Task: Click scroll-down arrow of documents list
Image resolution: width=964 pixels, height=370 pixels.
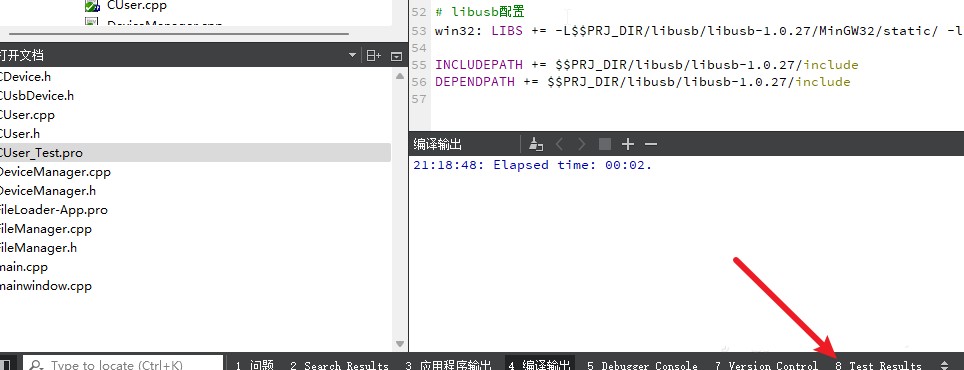Action: tap(400, 344)
